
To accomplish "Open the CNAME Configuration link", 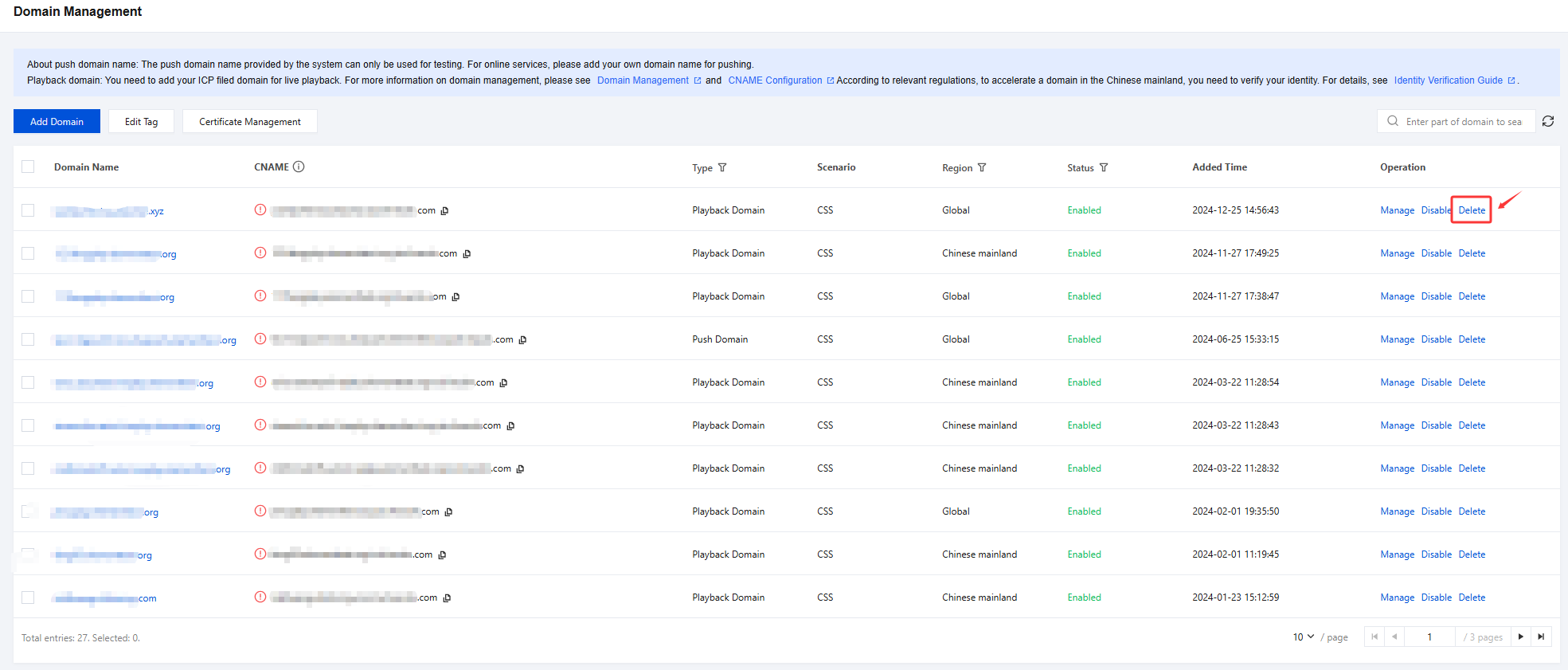I will 775,80.
